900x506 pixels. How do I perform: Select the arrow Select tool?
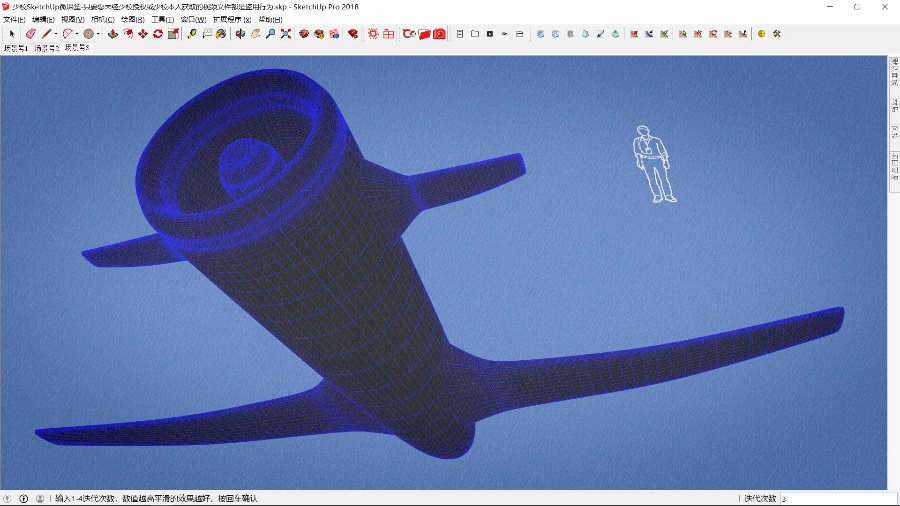click(x=12, y=34)
